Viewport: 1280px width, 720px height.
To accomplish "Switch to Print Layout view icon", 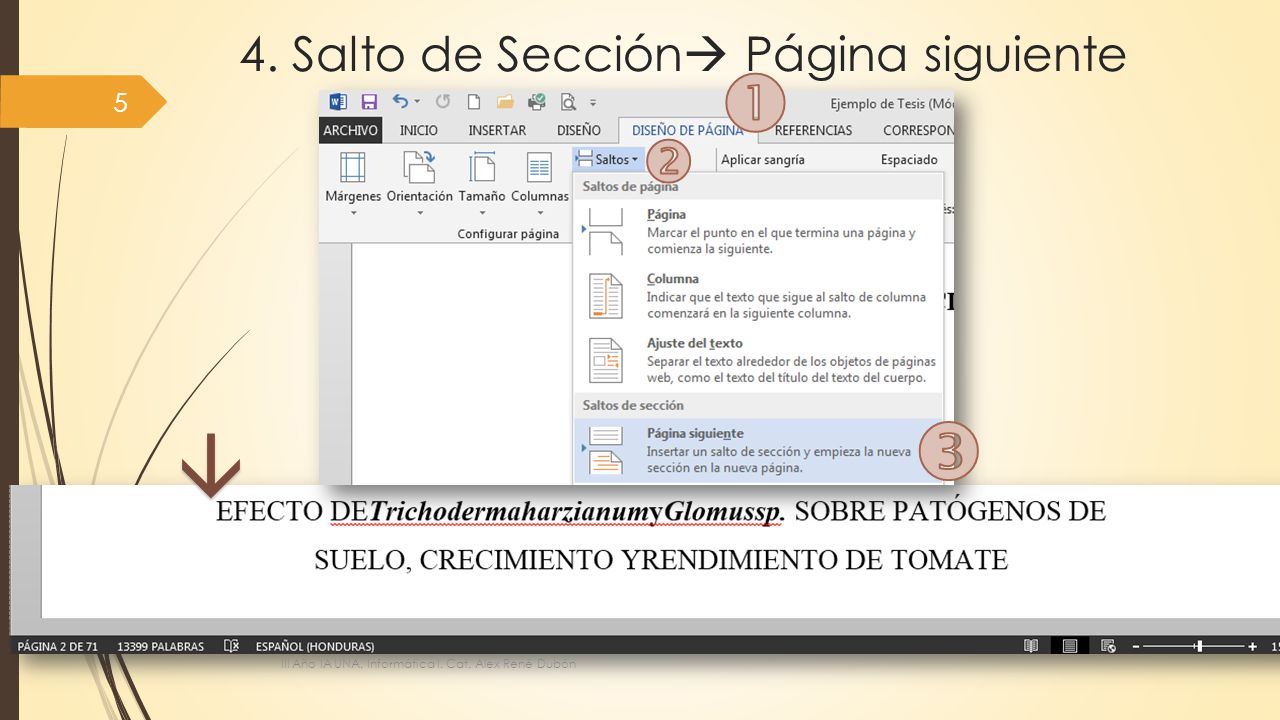I will click(x=1070, y=647).
